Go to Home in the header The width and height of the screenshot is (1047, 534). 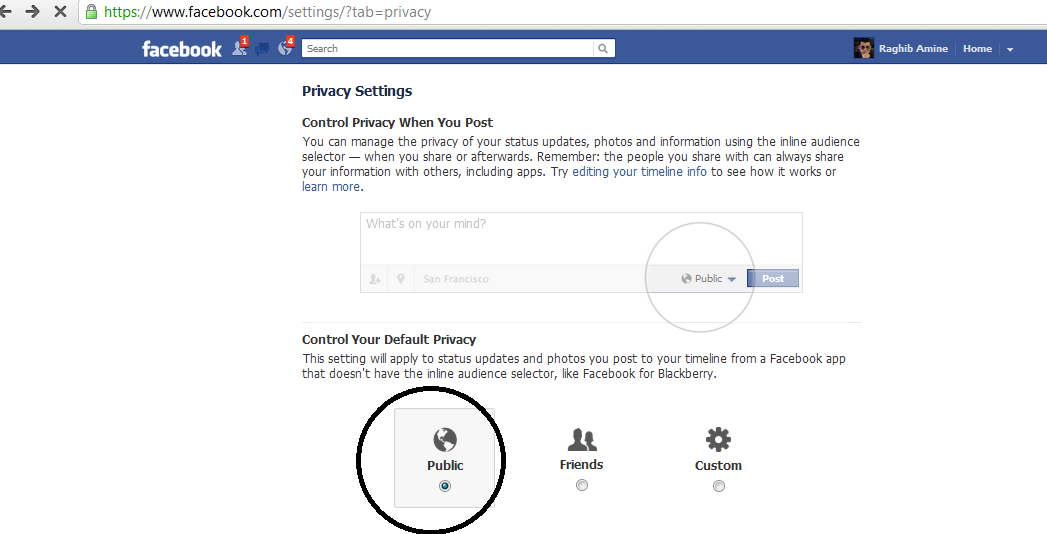coord(977,49)
